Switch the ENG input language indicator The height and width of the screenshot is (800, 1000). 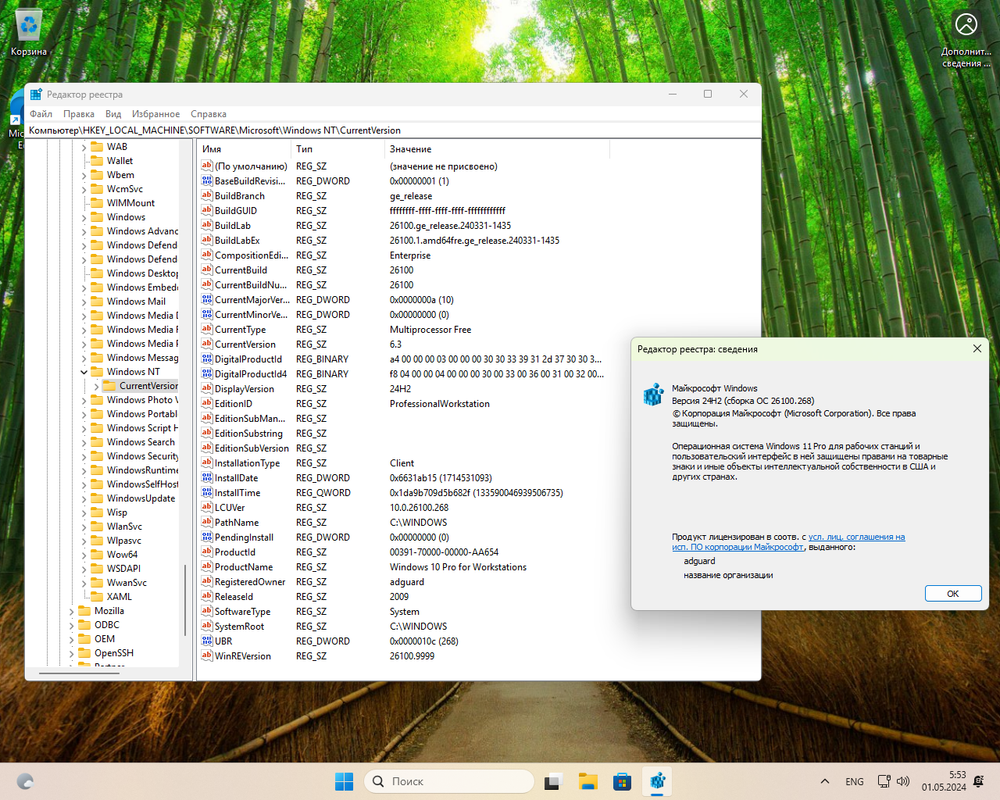[x=855, y=781]
